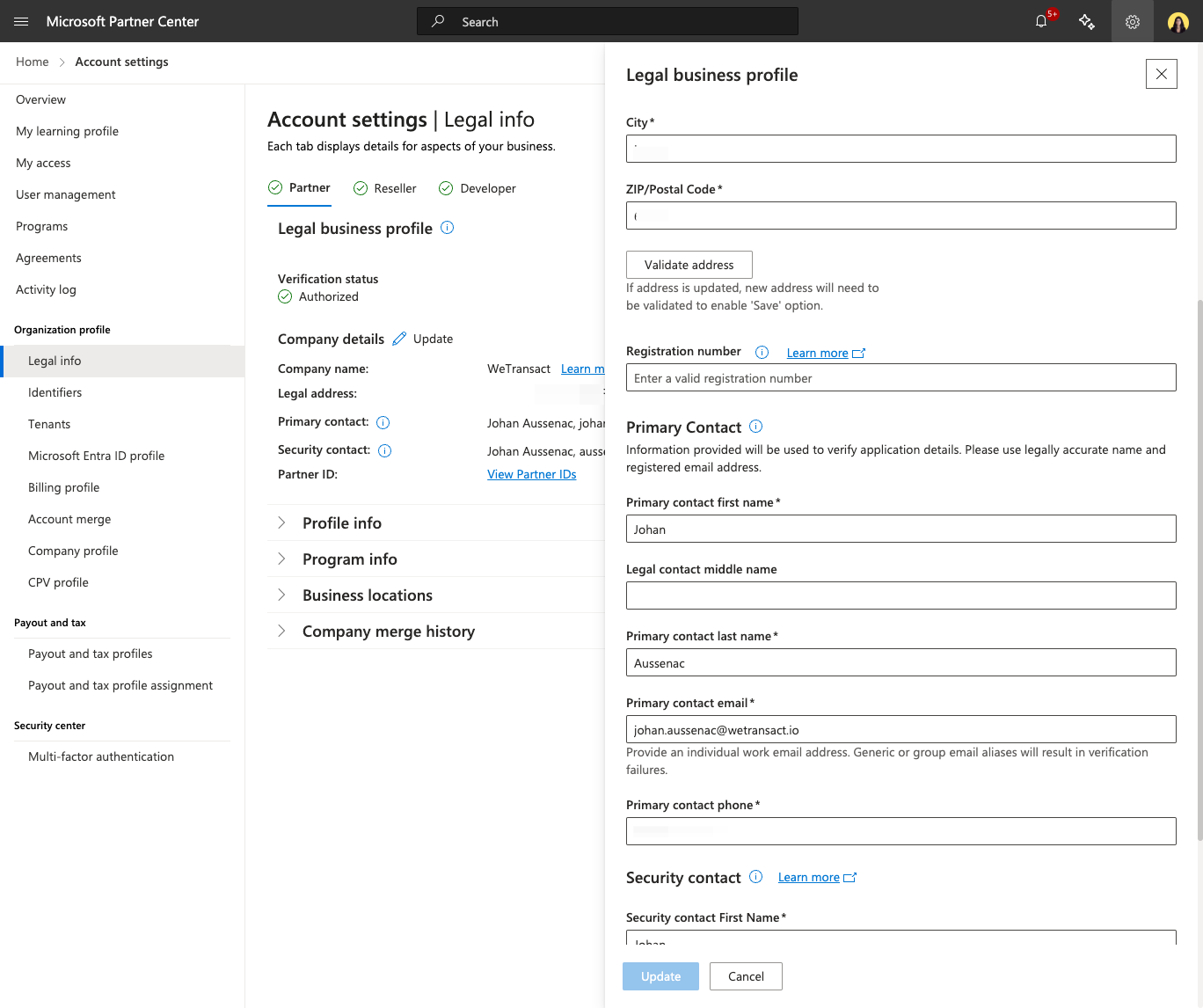The height and width of the screenshot is (1008, 1203).
Task: Click the Legal contact middle name field
Action: 901,595
